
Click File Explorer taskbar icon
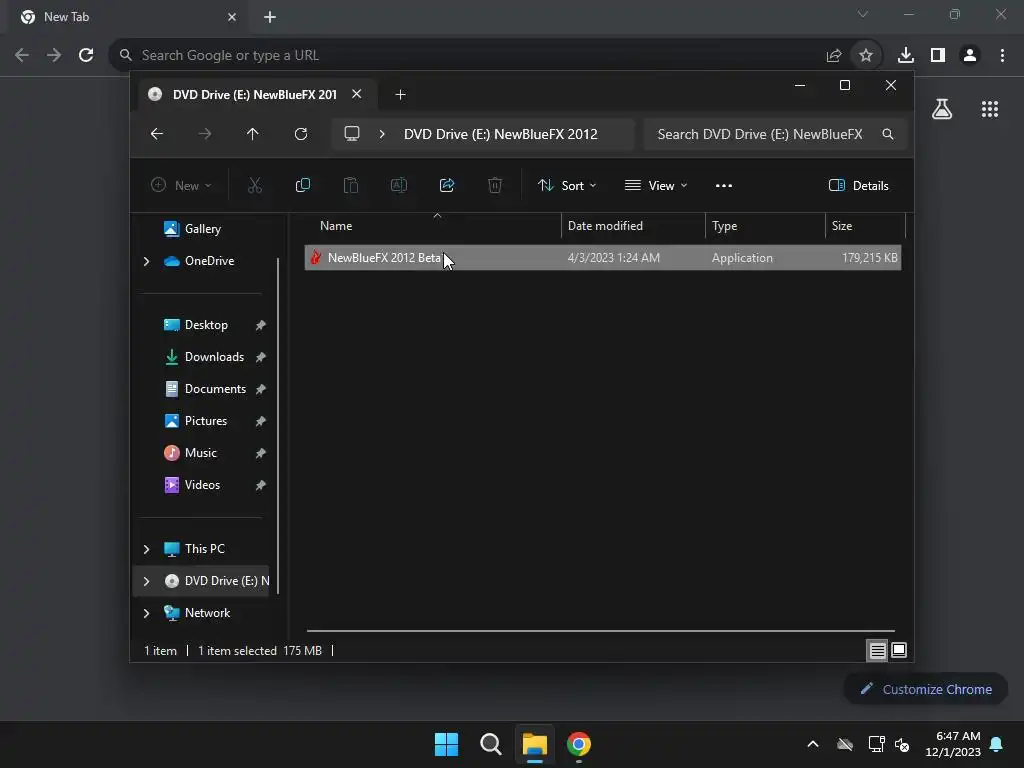tap(534, 744)
